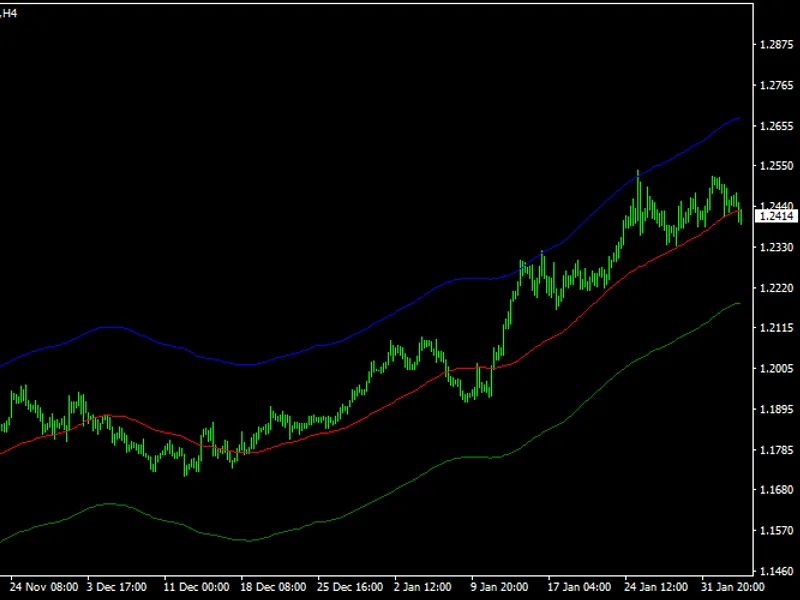Click the 18 Dec 08:00 time label
The width and height of the screenshot is (800, 600).
[x=273, y=587]
